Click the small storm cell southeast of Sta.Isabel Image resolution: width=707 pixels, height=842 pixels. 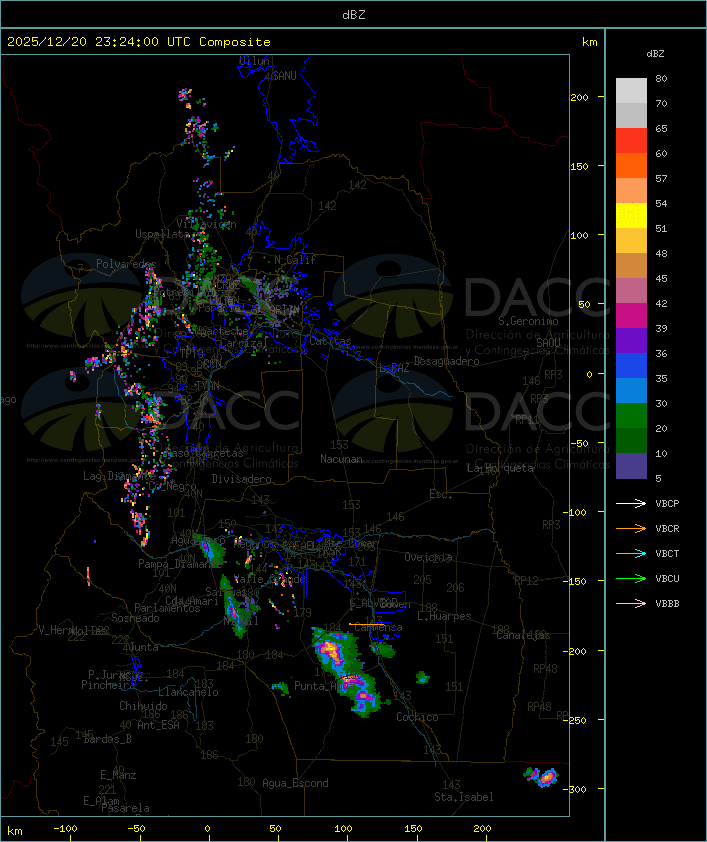(x=541, y=776)
